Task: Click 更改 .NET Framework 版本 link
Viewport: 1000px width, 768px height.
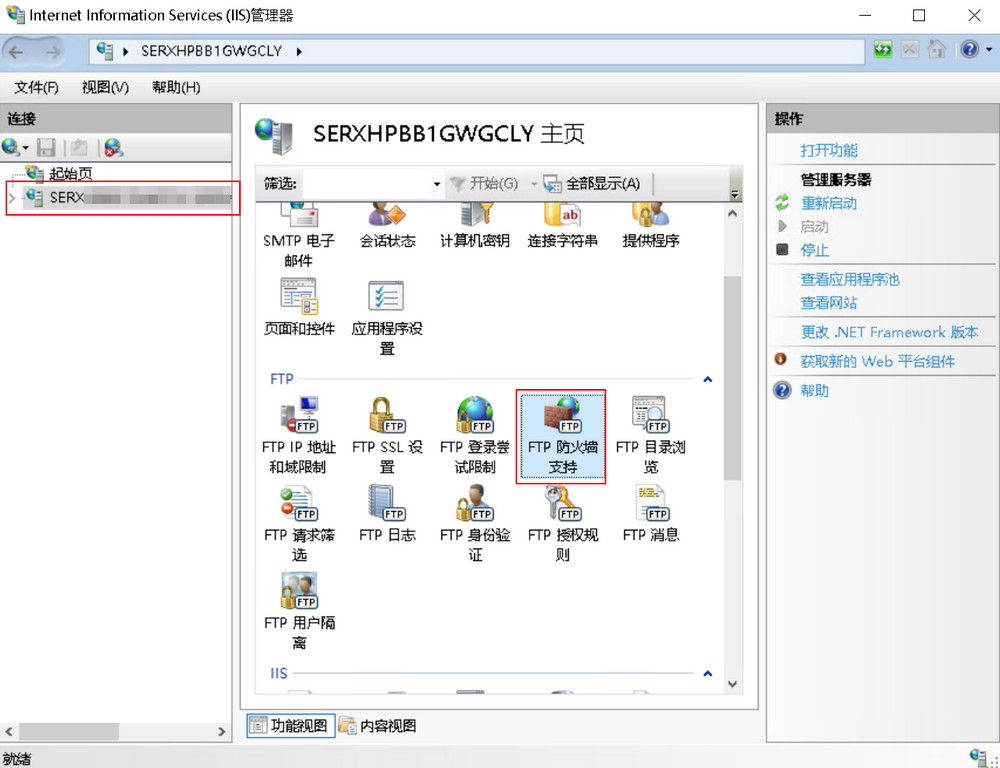Action: point(890,332)
